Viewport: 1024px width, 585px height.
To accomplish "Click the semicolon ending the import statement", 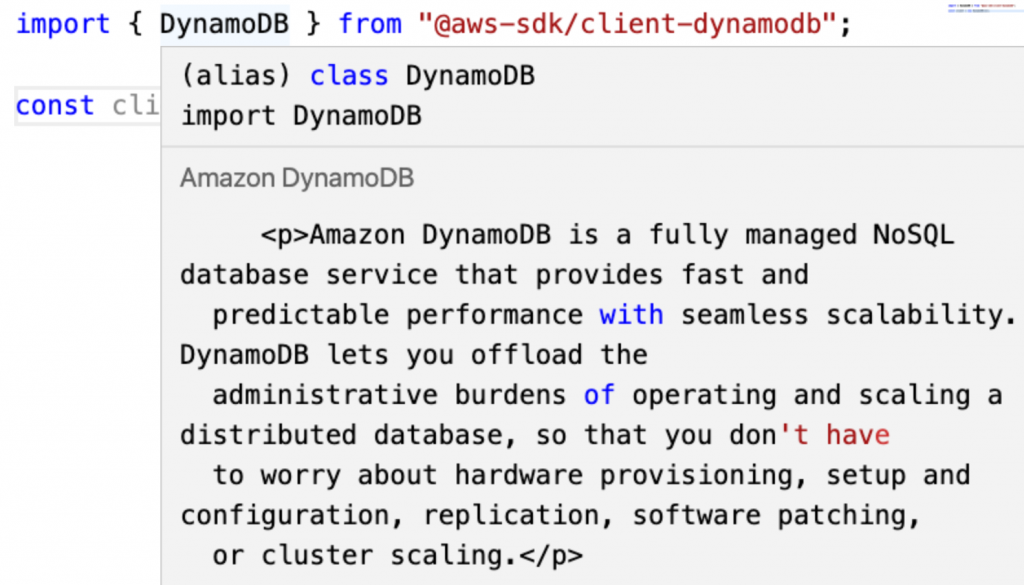I will pyautogui.click(x=847, y=23).
